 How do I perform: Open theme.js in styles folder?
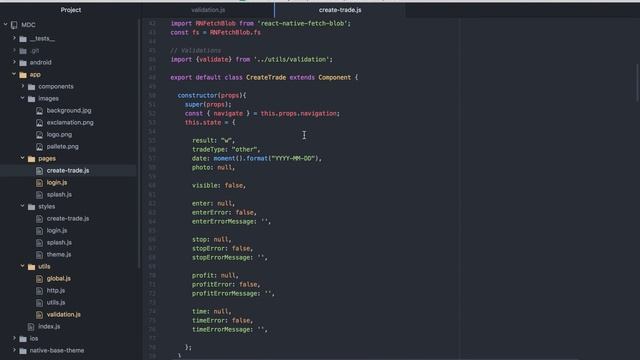point(59,254)
